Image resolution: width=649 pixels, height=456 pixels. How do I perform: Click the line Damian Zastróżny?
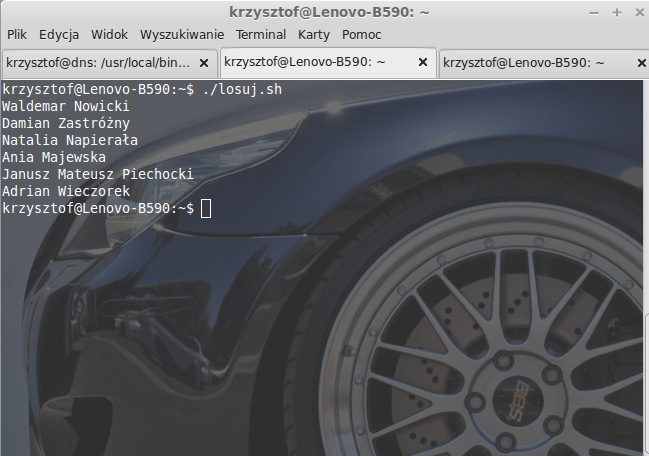point(66,123)
